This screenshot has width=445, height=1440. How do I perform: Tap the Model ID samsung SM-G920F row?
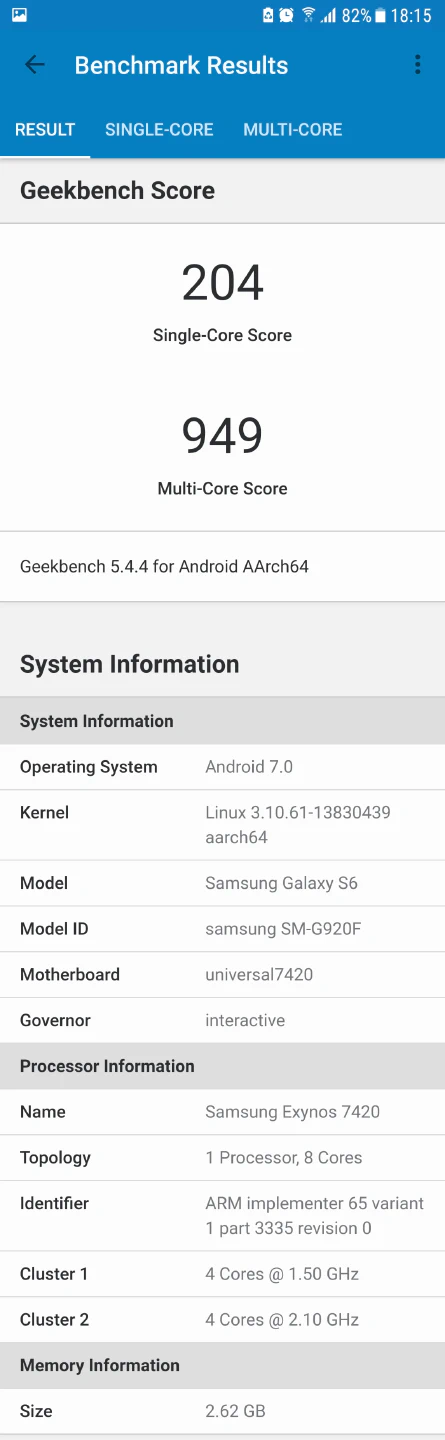coord(222,929)
